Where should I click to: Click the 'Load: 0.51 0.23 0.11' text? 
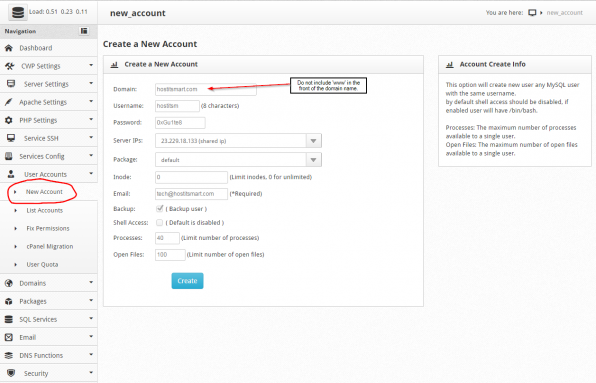(x=58, y=12)
